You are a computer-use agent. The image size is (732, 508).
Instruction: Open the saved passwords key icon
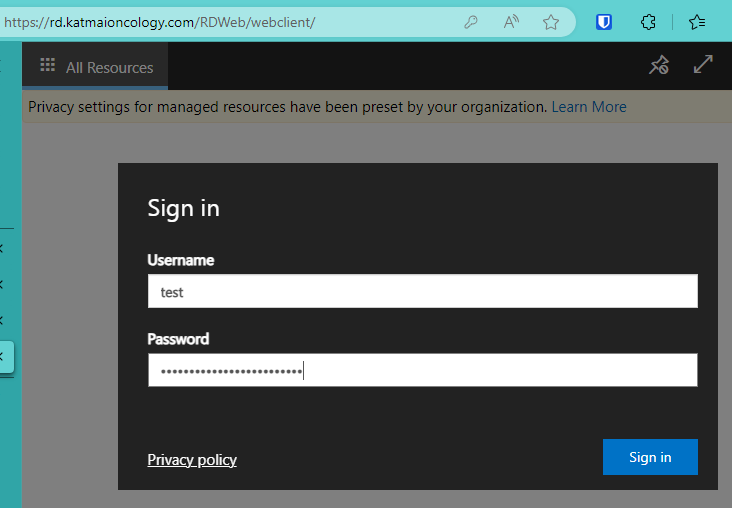point(471,22)
